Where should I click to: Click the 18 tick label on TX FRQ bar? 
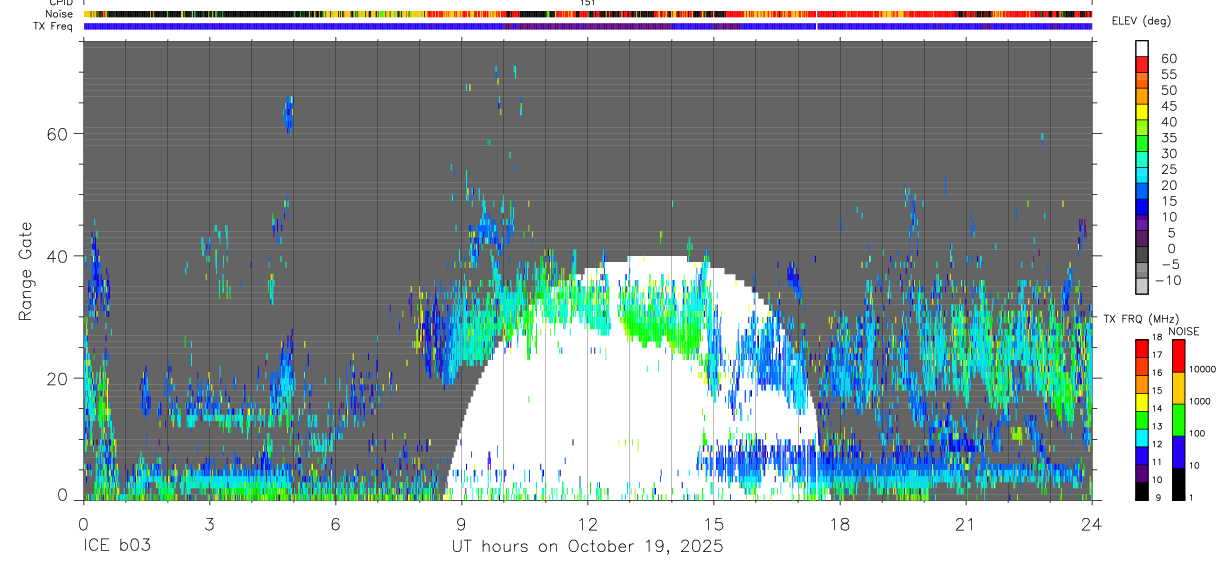click(x=1159, y=338)
